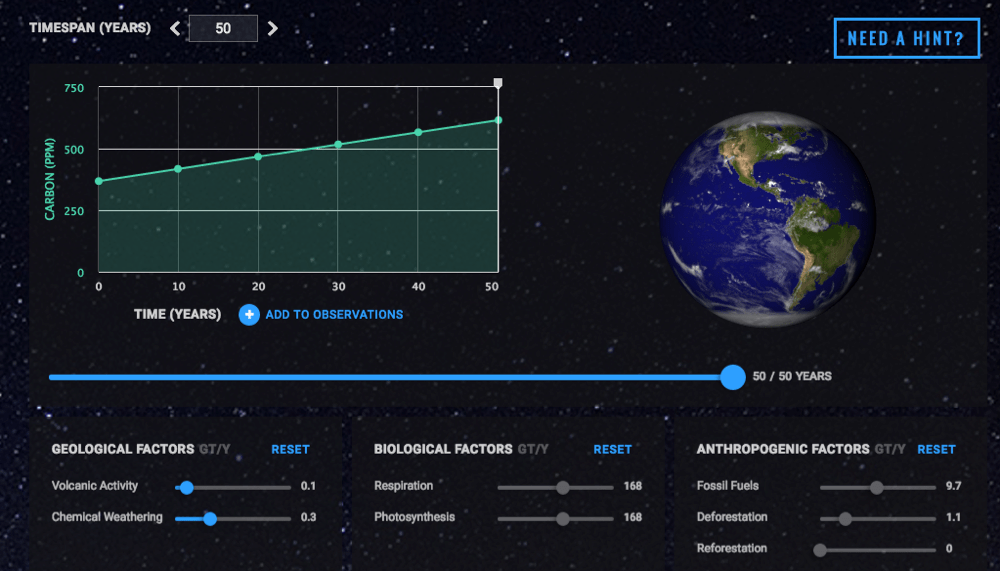
Task: Decrease timespan with left arrow
Action: [x=175, y=29]
